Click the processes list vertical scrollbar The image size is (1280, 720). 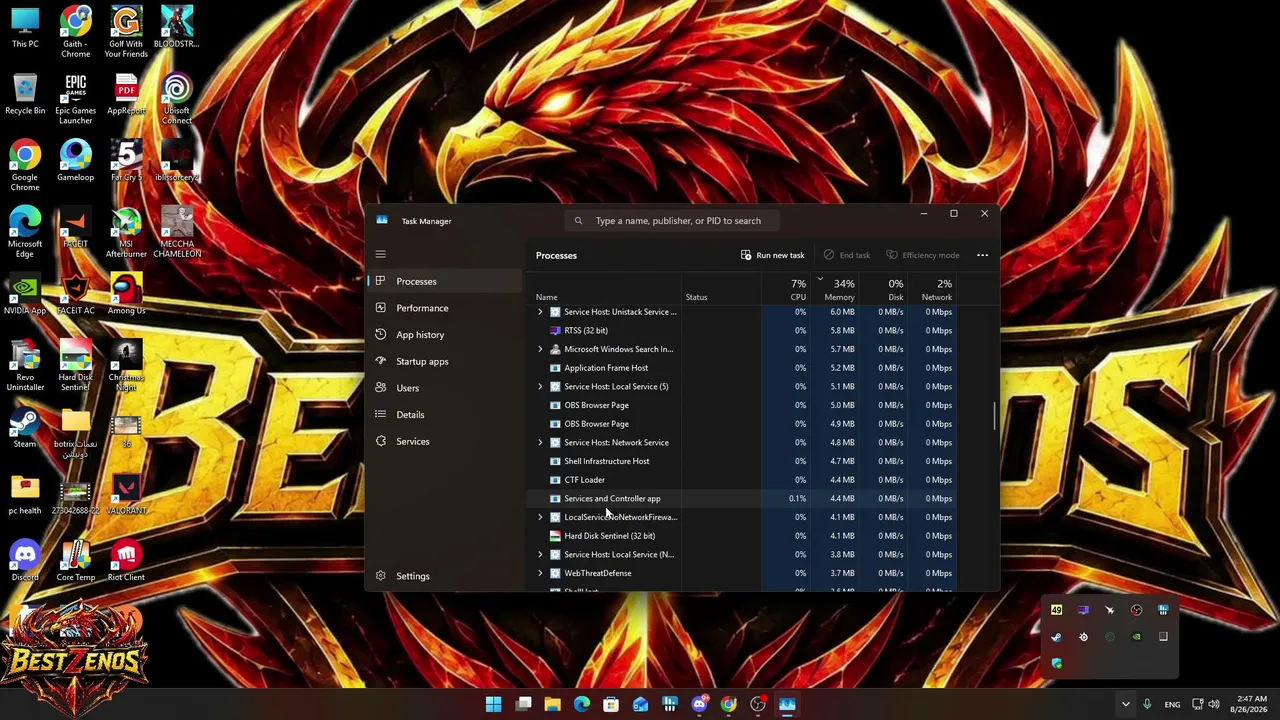click(x=994, y=417)
